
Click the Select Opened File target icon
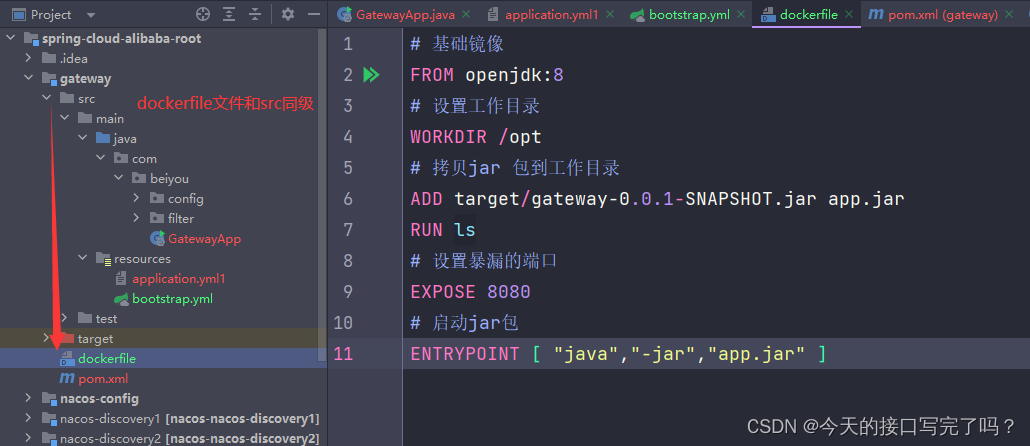203,14
